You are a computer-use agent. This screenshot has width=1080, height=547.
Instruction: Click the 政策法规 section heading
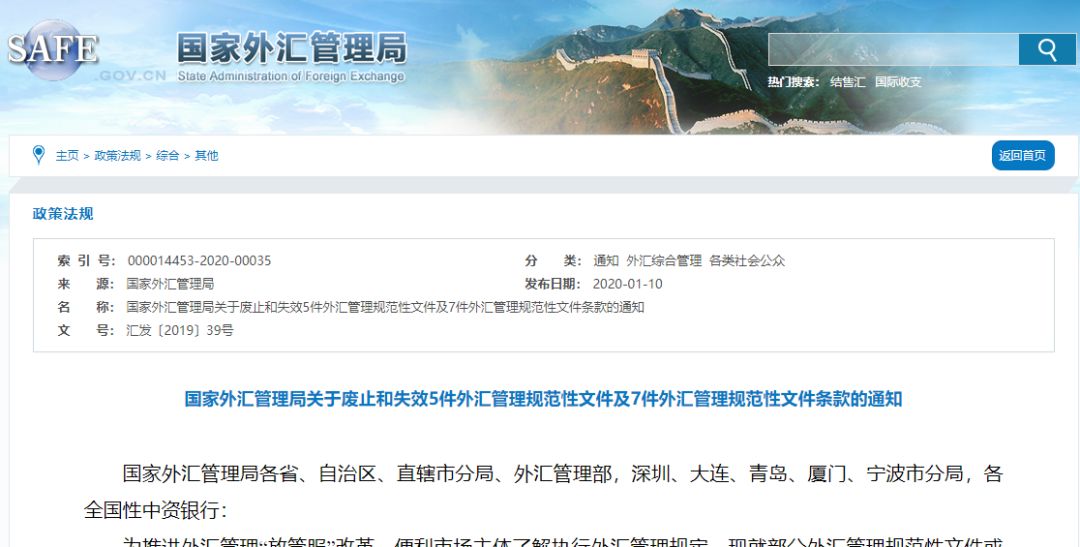click(63, 214)
